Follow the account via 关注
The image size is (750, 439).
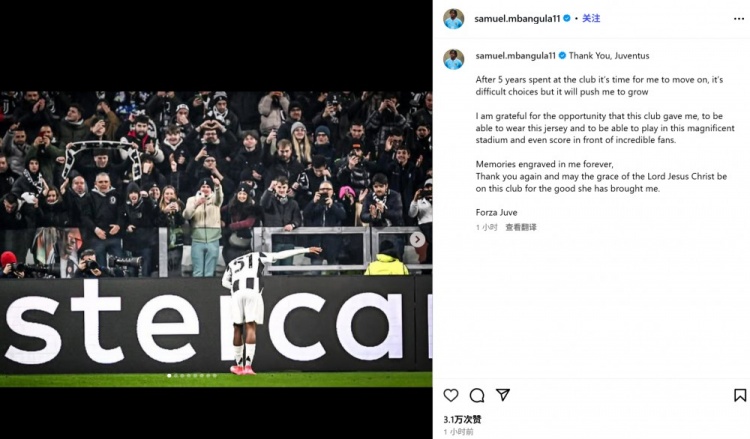[592, 18]
